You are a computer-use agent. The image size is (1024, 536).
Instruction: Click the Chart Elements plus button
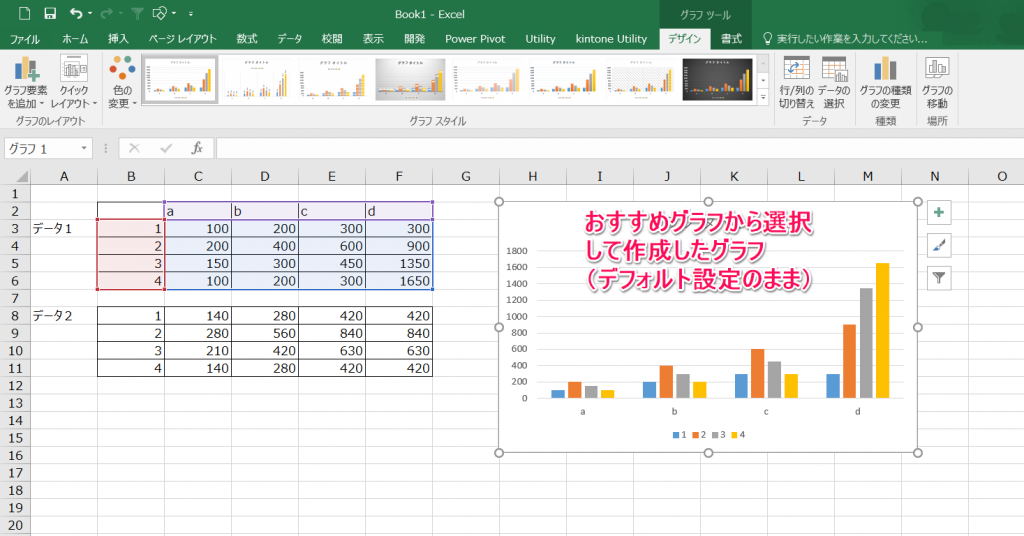tap(938, 212)
